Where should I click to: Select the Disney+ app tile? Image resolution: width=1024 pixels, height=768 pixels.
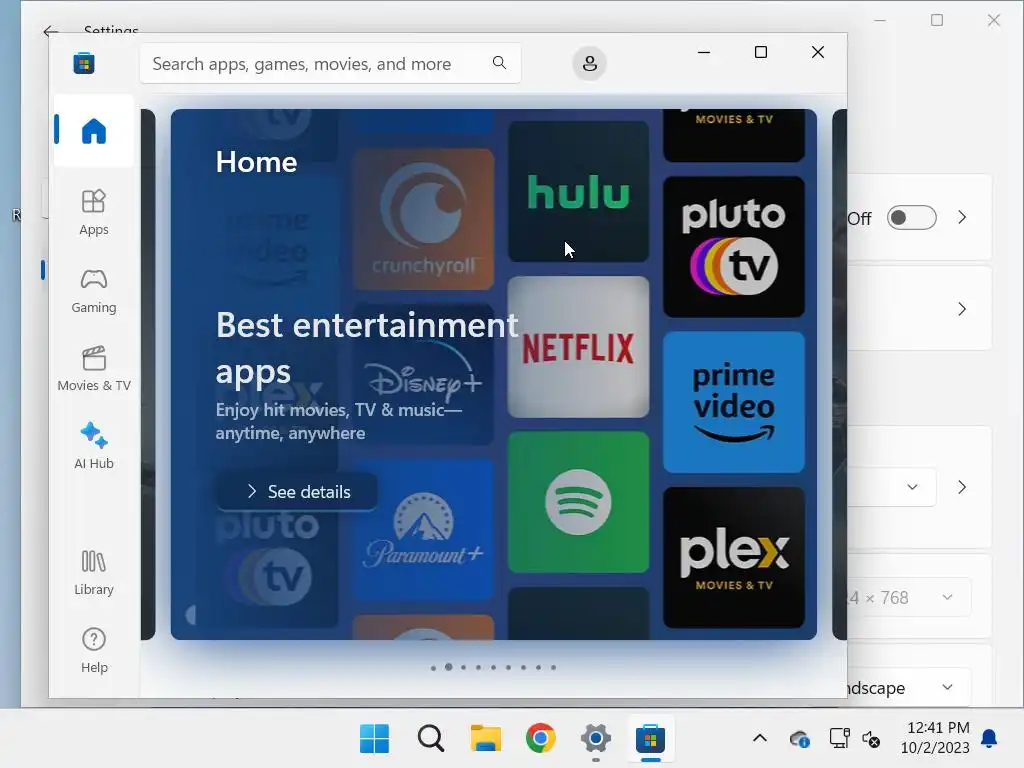pos(423,375)
